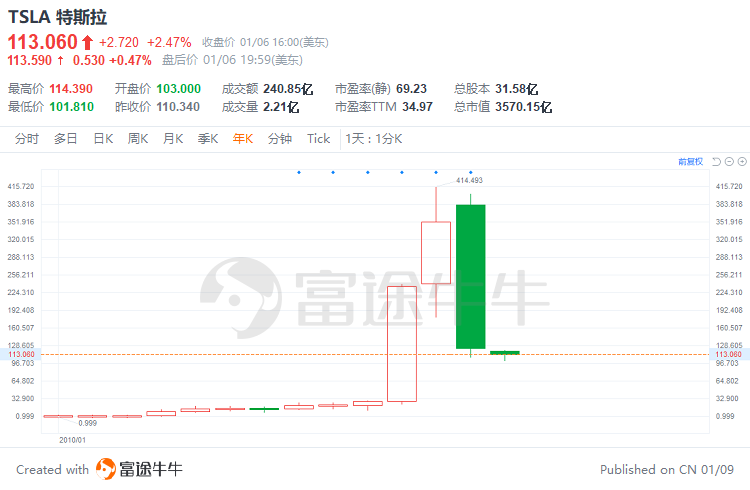Click the Futu bull logo beside Created with

click(x=106, y=469)
